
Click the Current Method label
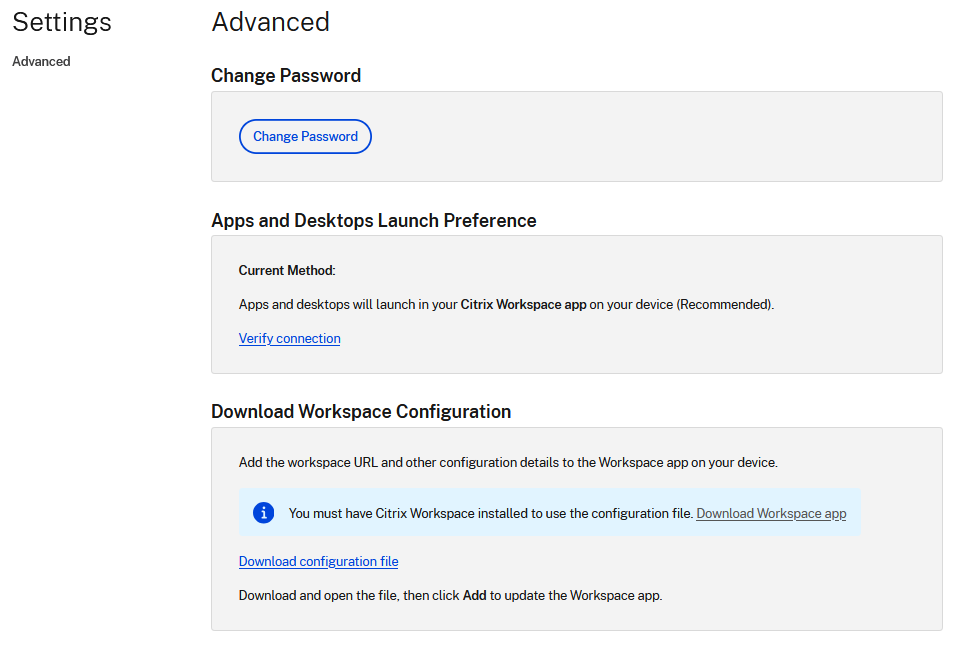coord(287,271)
